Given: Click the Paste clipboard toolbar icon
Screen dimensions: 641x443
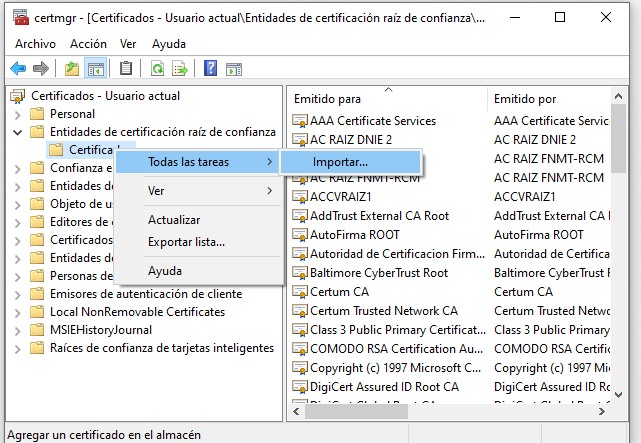Looking at the screenshot, I should click(126, 68).
